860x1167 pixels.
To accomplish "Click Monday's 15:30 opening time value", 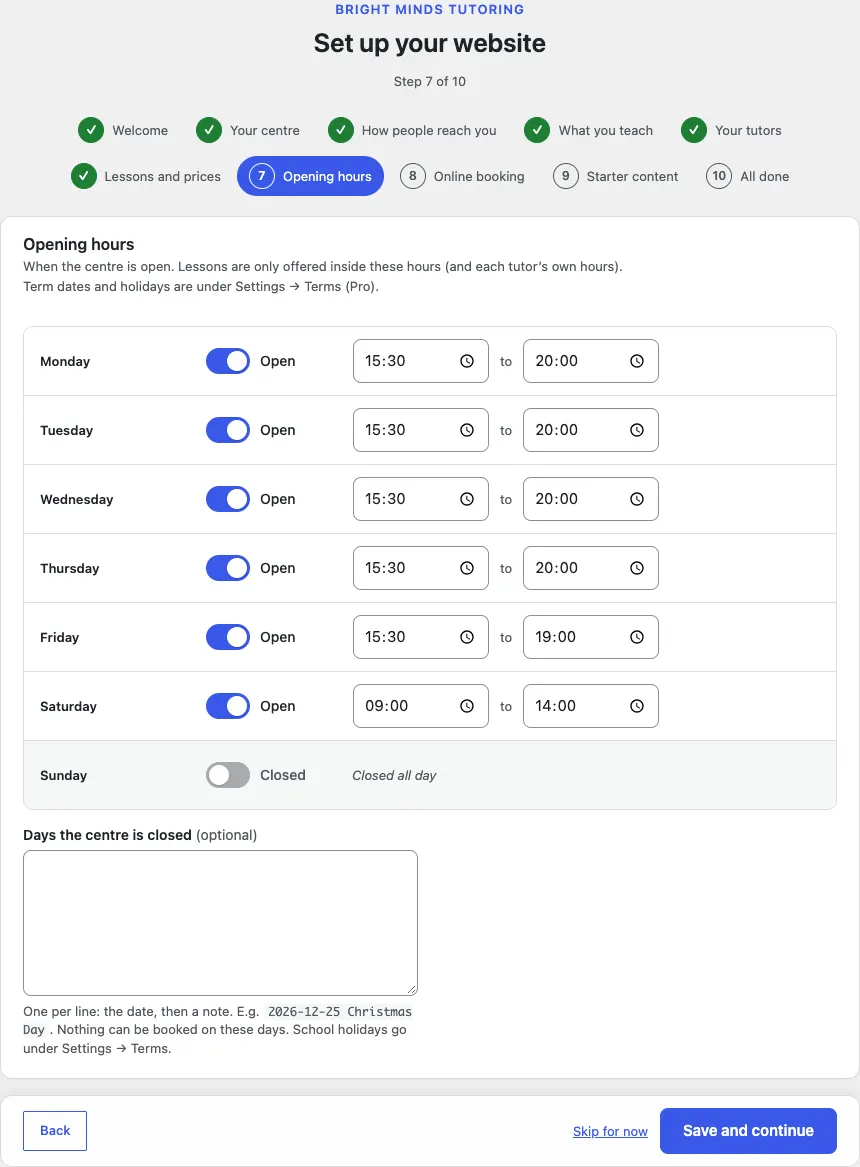I will point(385,361).
